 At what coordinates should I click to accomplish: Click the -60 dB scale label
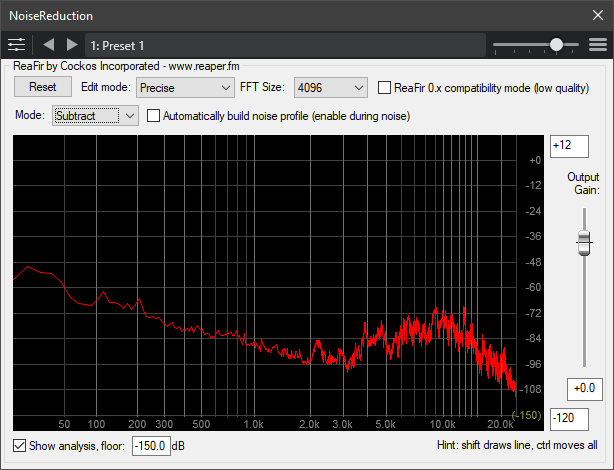533,287
